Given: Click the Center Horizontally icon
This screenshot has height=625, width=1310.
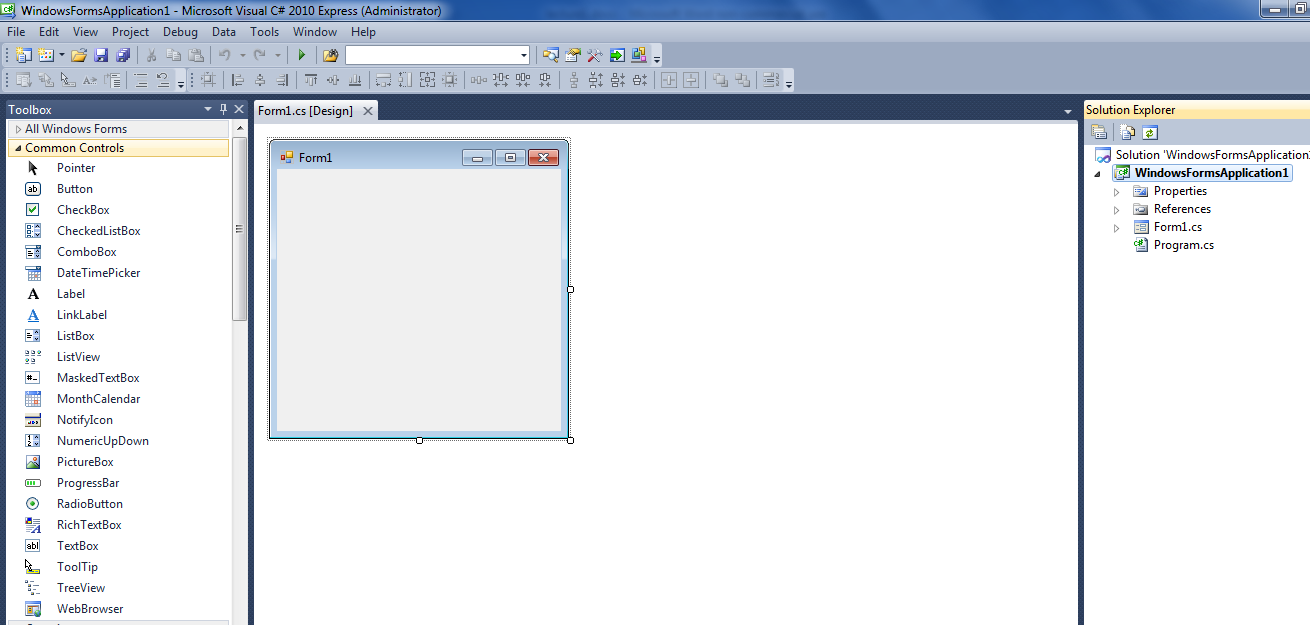Looking at the screenshot, I should pos(669,80).
